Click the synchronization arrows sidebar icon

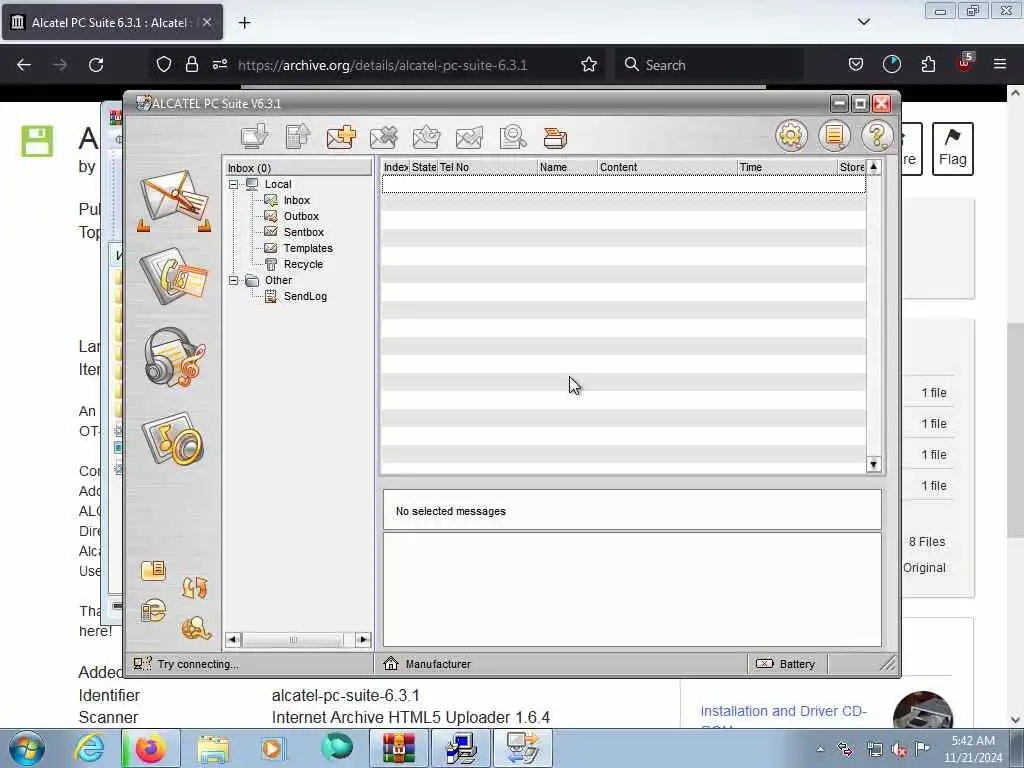[x=195, y=587]
